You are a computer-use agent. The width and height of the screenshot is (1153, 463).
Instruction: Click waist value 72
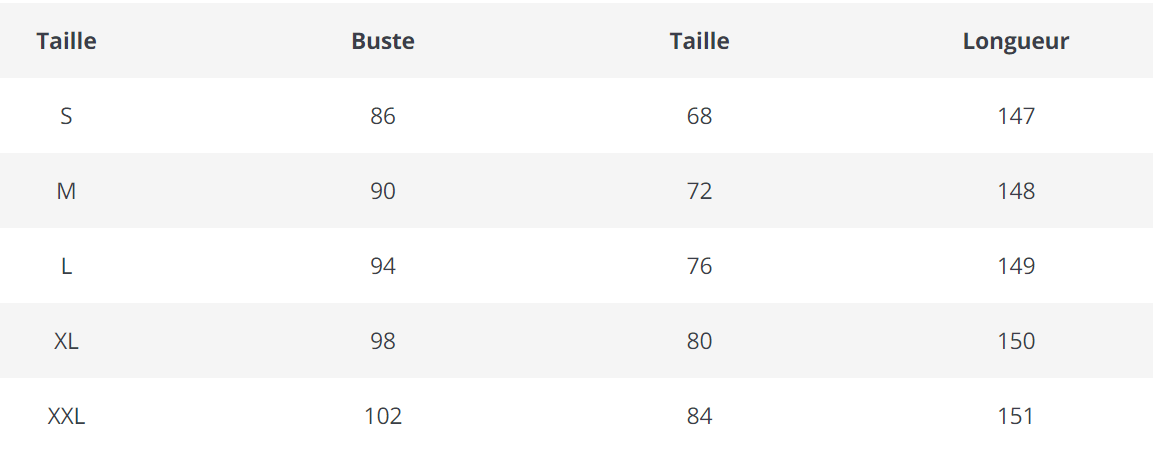click(x=699, y=191)
